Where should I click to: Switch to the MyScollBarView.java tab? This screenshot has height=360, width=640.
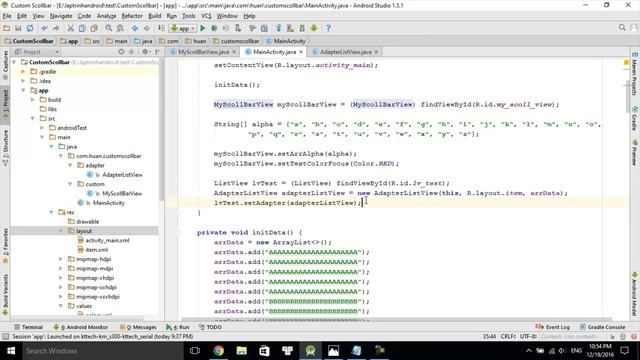pyautogui.click(x=203, y=52)
